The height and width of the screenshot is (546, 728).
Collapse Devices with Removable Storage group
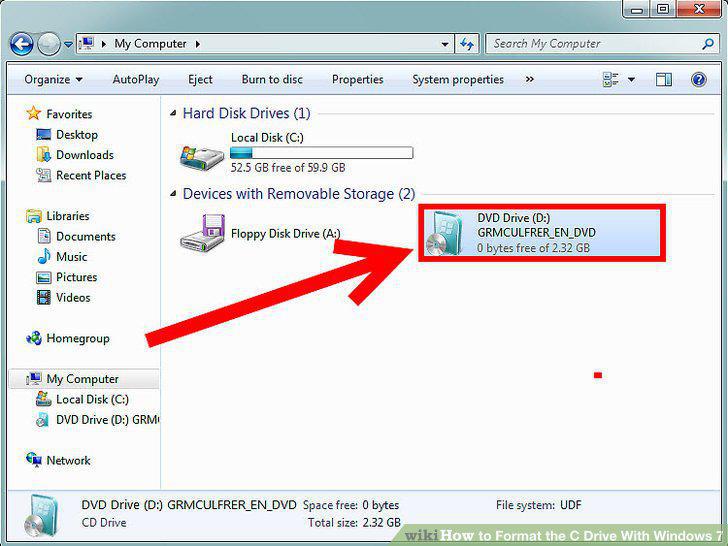[x=173, y=193]
